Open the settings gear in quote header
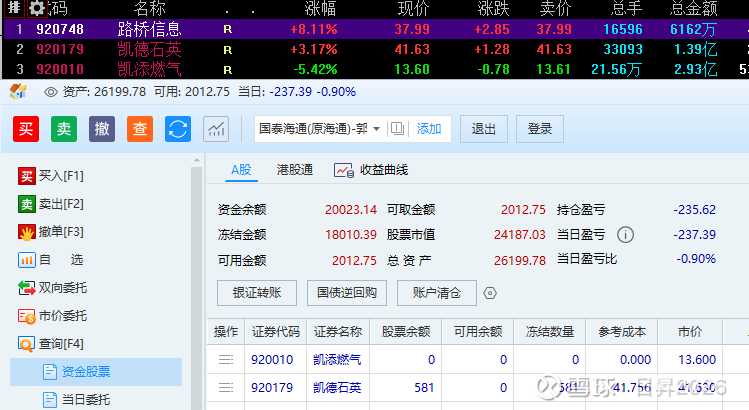 pos(36,8)
